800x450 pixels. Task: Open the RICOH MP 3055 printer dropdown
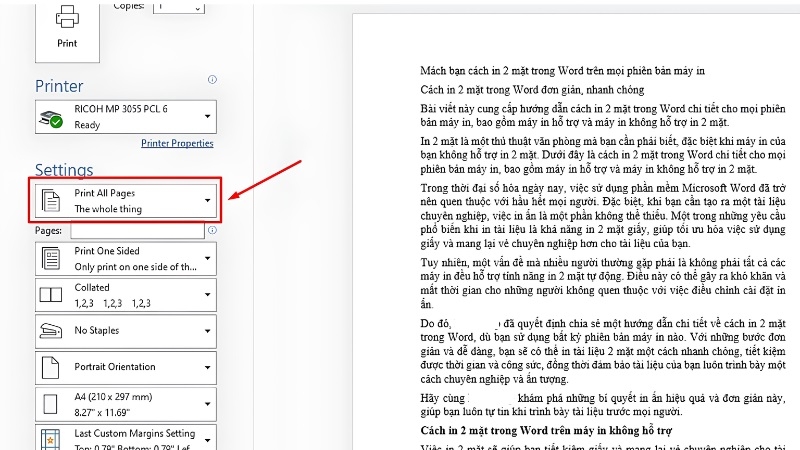[126, 117]
